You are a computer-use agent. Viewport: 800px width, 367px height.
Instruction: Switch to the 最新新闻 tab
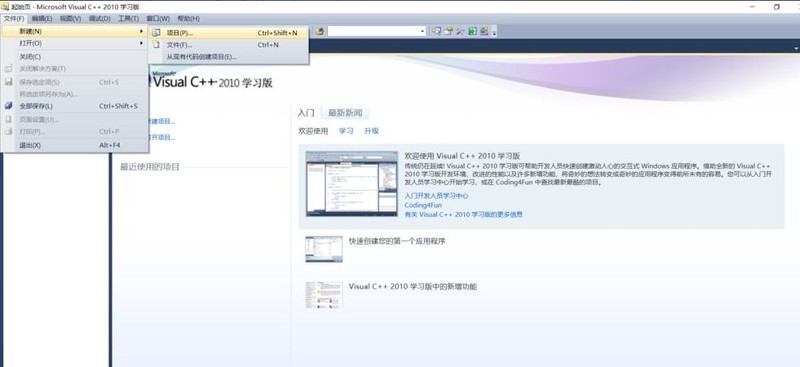click(345, 113)
